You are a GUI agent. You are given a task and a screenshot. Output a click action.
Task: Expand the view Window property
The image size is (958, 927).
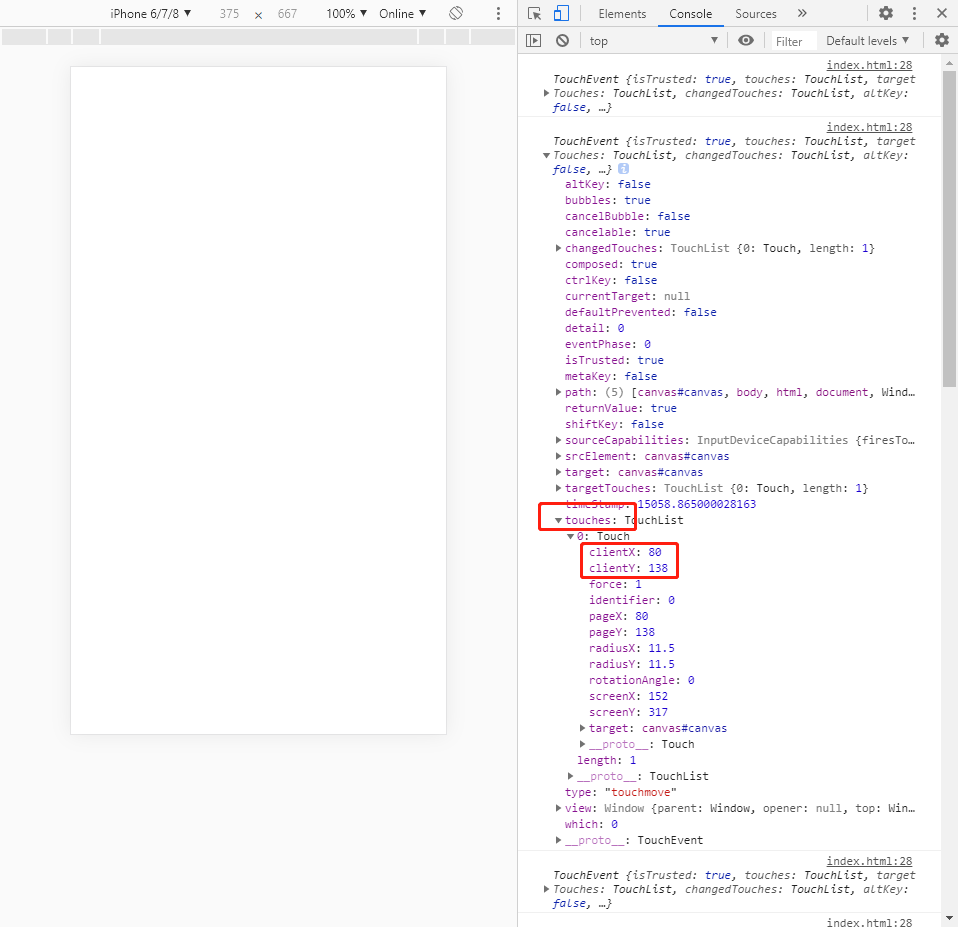tap(558, 808)
